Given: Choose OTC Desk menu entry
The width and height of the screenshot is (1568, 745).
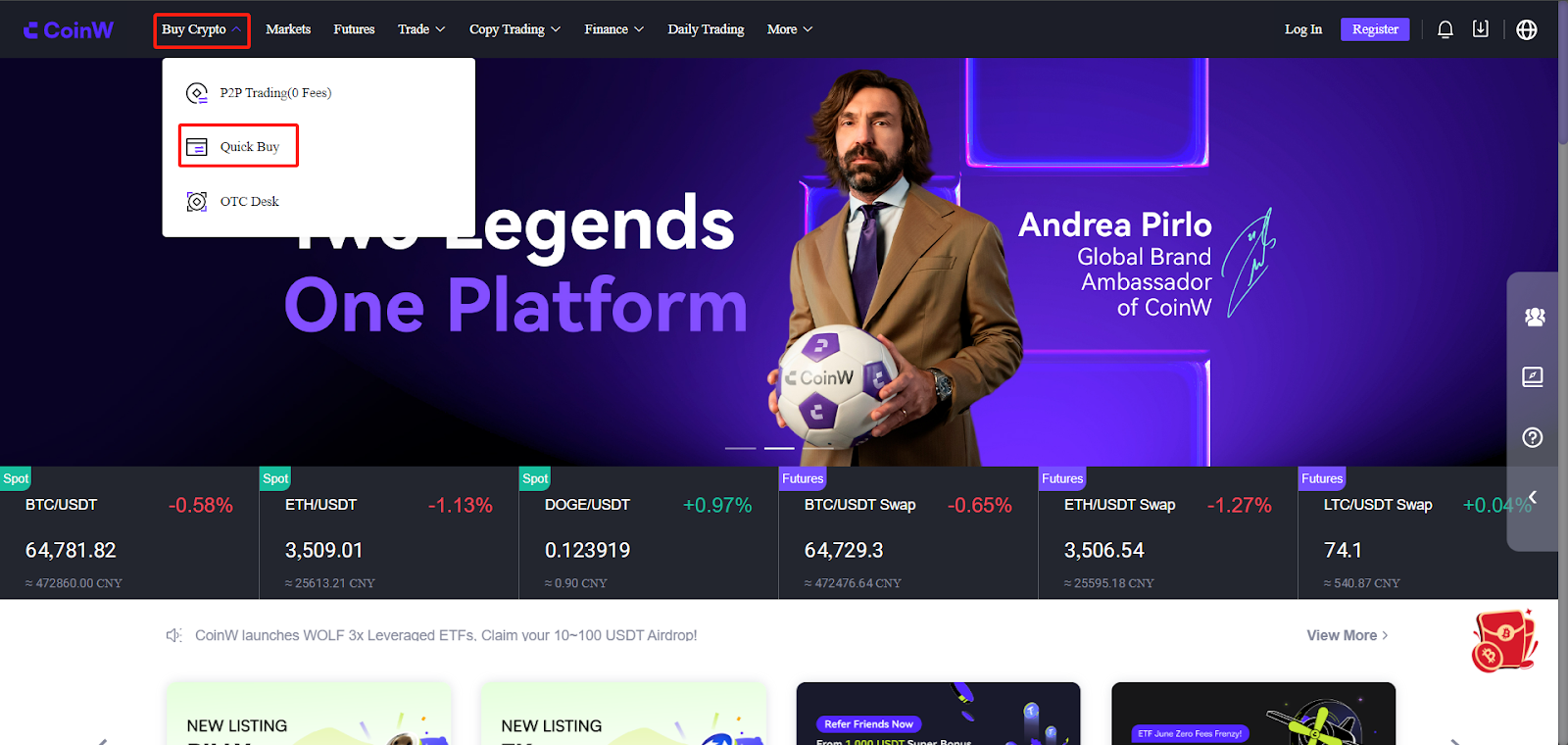Looking at the screenshot, I should (x=233, y=201).
